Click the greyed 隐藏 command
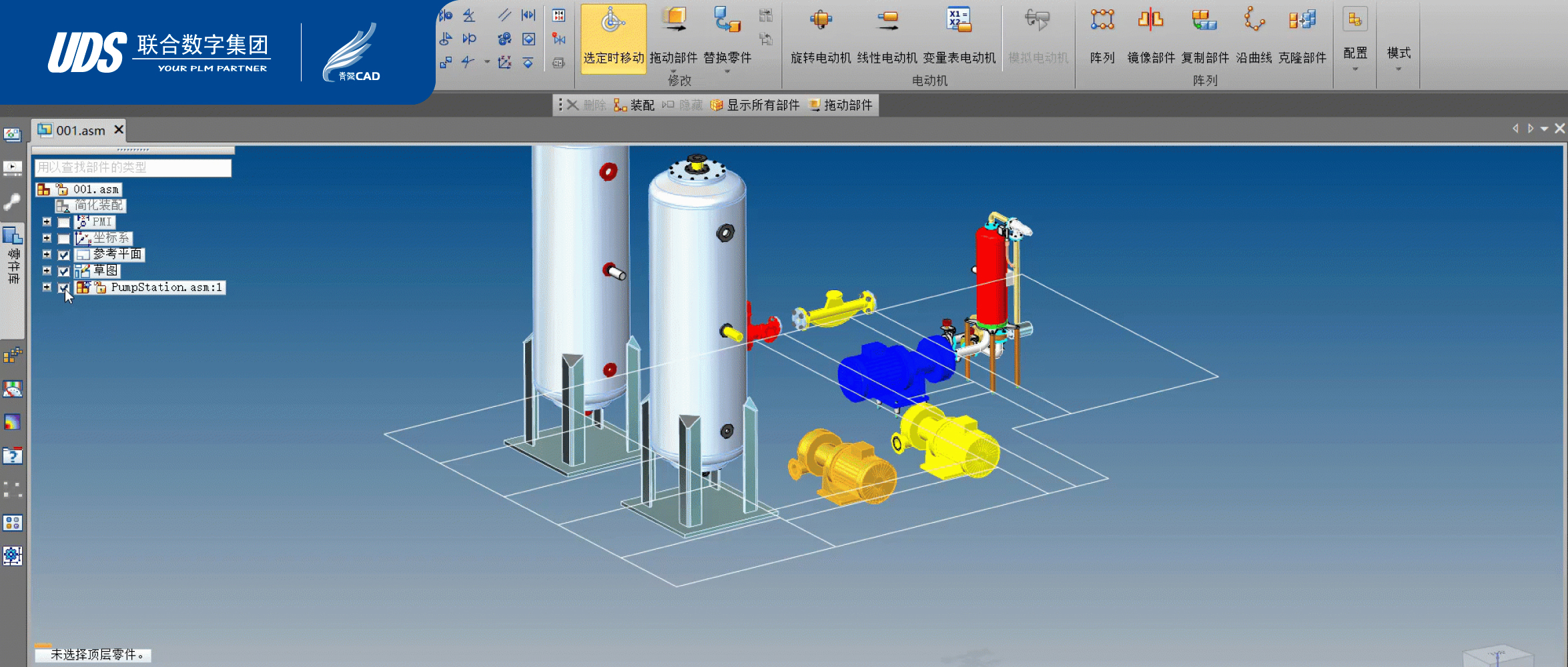 [x=683, y=105]
